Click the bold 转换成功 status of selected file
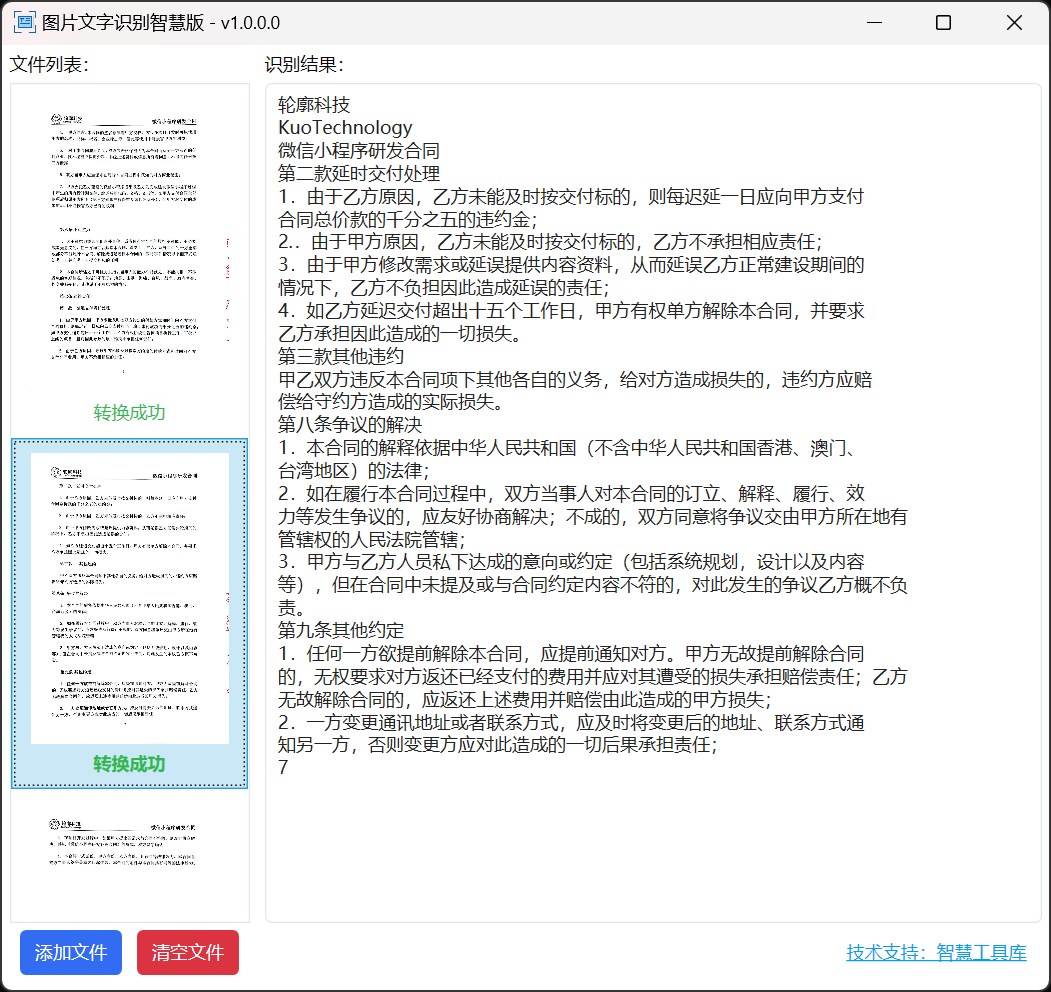The height and width of the screenshot is (992, 1051). (129, 765)
